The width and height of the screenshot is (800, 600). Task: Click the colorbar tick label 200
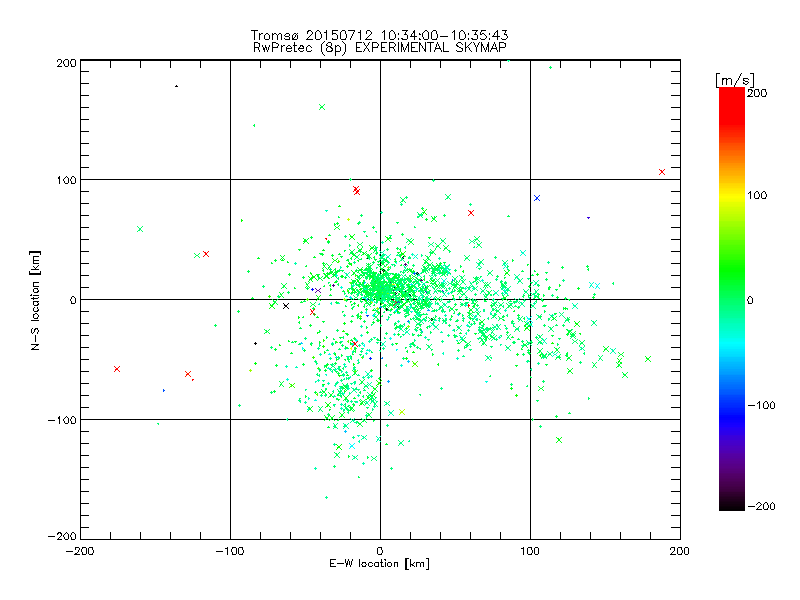757,93
